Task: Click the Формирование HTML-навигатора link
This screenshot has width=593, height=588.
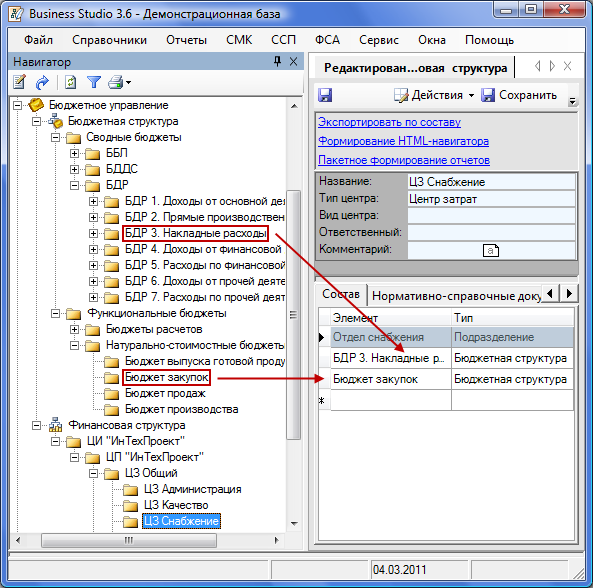Action: (403, 141)
